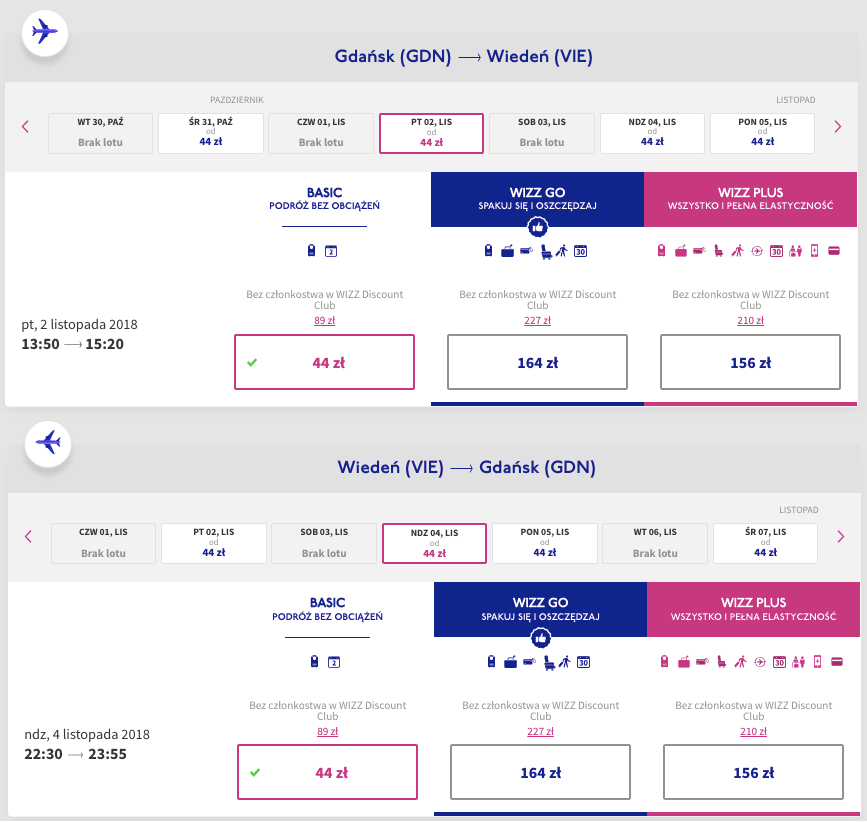
Task: Choose outbound WIZZ PLUS fare 156 zł
Action: [750, 362]
